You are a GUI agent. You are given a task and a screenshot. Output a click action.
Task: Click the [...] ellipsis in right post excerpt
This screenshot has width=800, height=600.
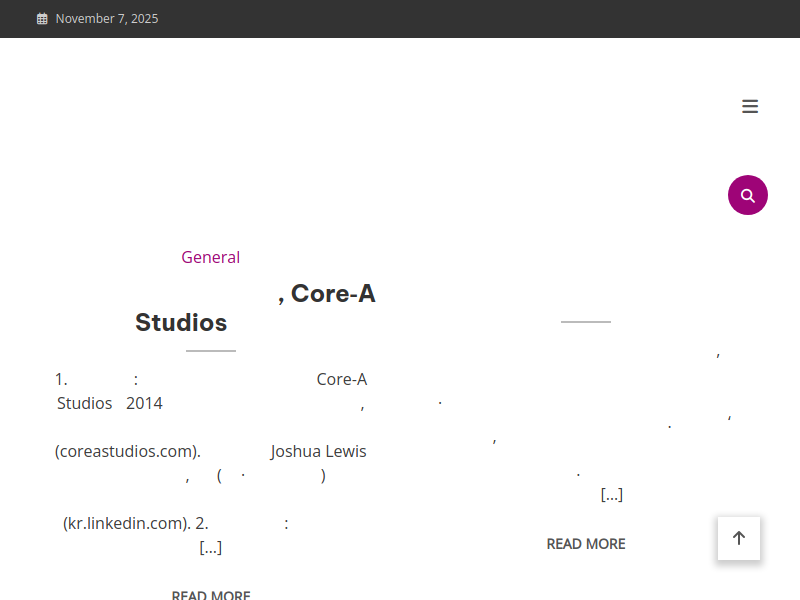[611, 495]
